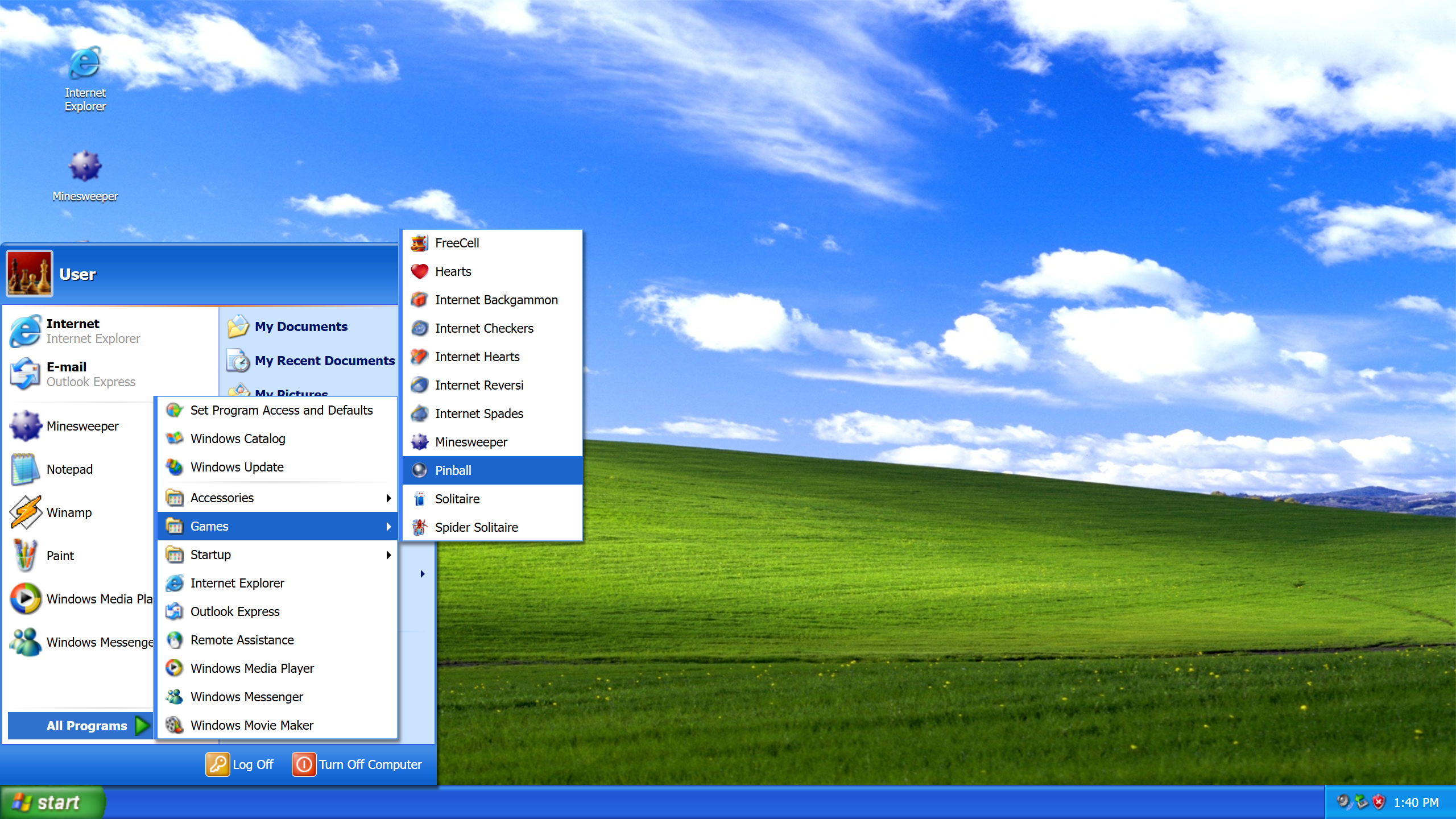Open Minesweeper from recent programs list

(x=80, y=426)
